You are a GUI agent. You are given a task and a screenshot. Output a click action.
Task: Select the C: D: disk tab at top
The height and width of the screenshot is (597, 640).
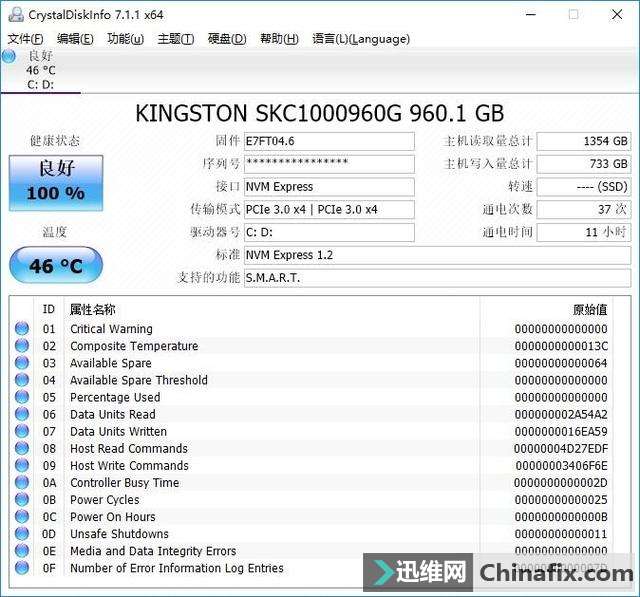pos(41,70)
